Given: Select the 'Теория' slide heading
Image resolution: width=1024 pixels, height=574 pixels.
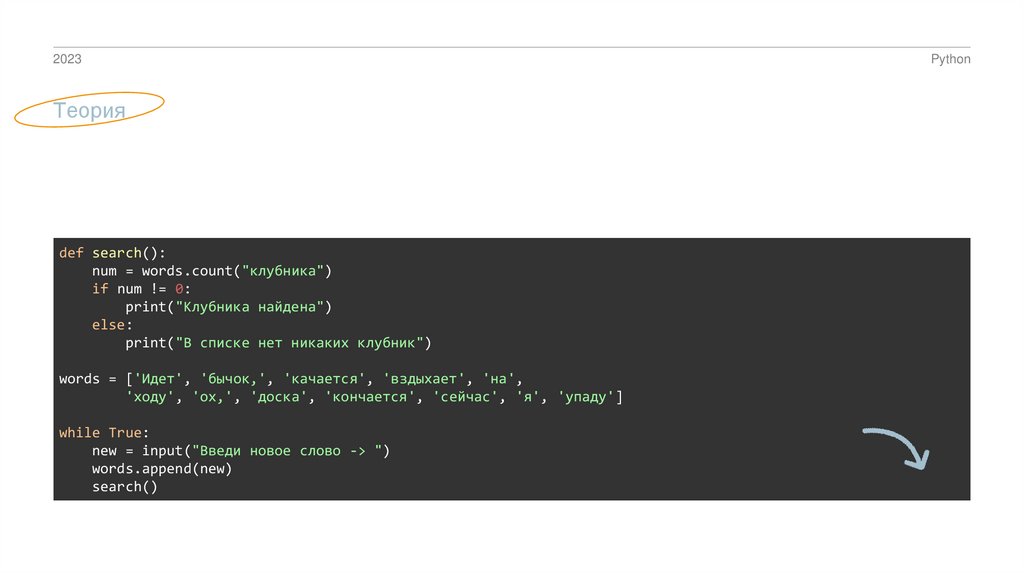Looking at the screenshot, I should click(x=89, y=111).
